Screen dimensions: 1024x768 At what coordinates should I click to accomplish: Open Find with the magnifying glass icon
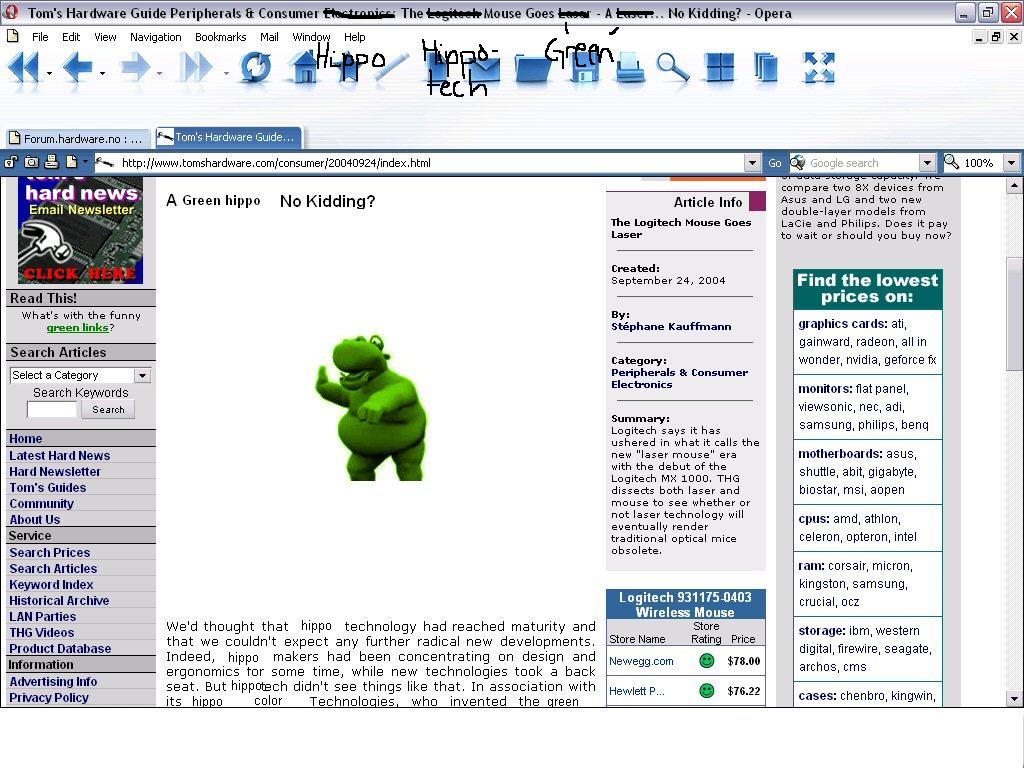tap(673, 68)
